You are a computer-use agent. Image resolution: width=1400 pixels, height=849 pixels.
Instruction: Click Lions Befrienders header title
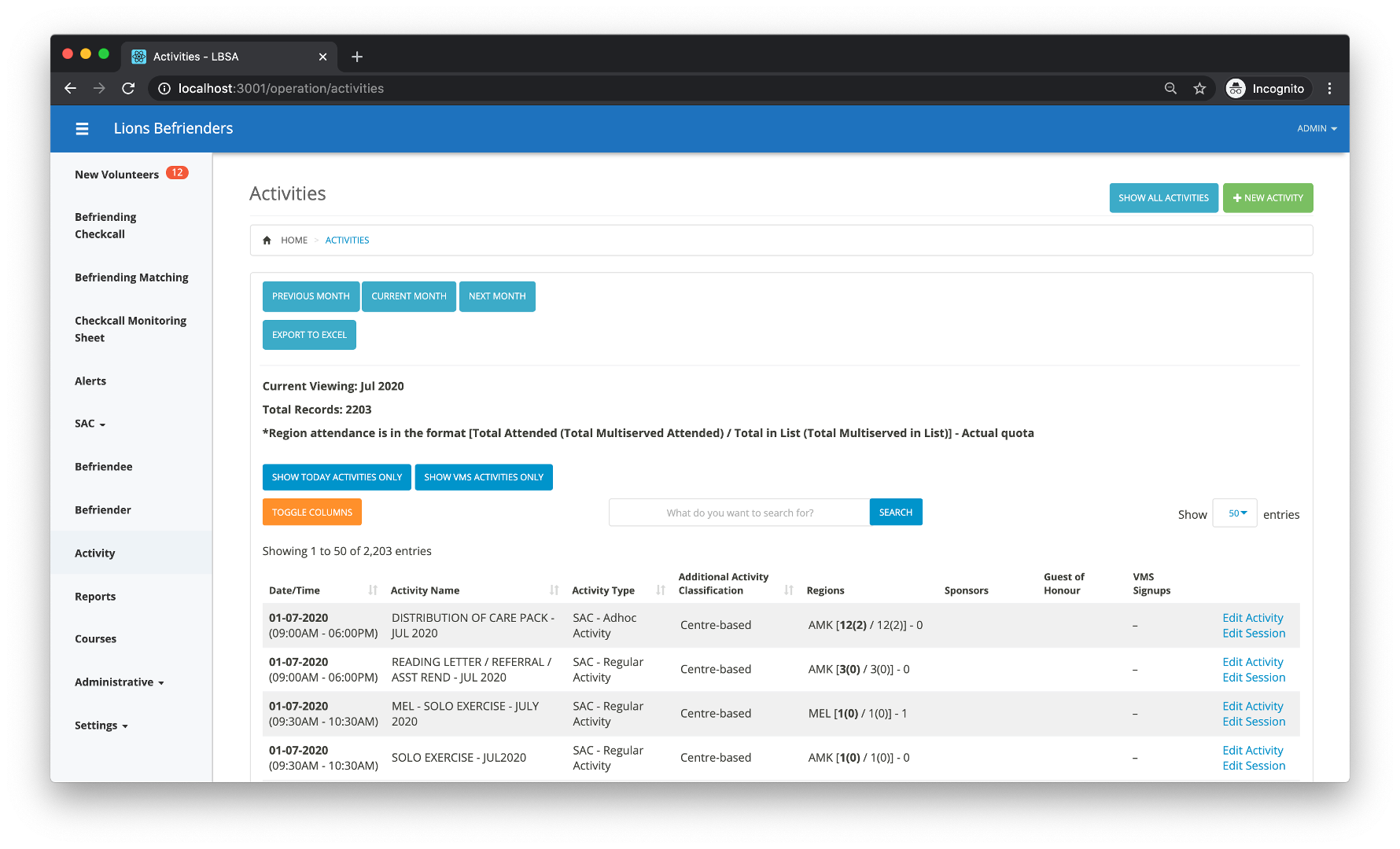(173, 129)
